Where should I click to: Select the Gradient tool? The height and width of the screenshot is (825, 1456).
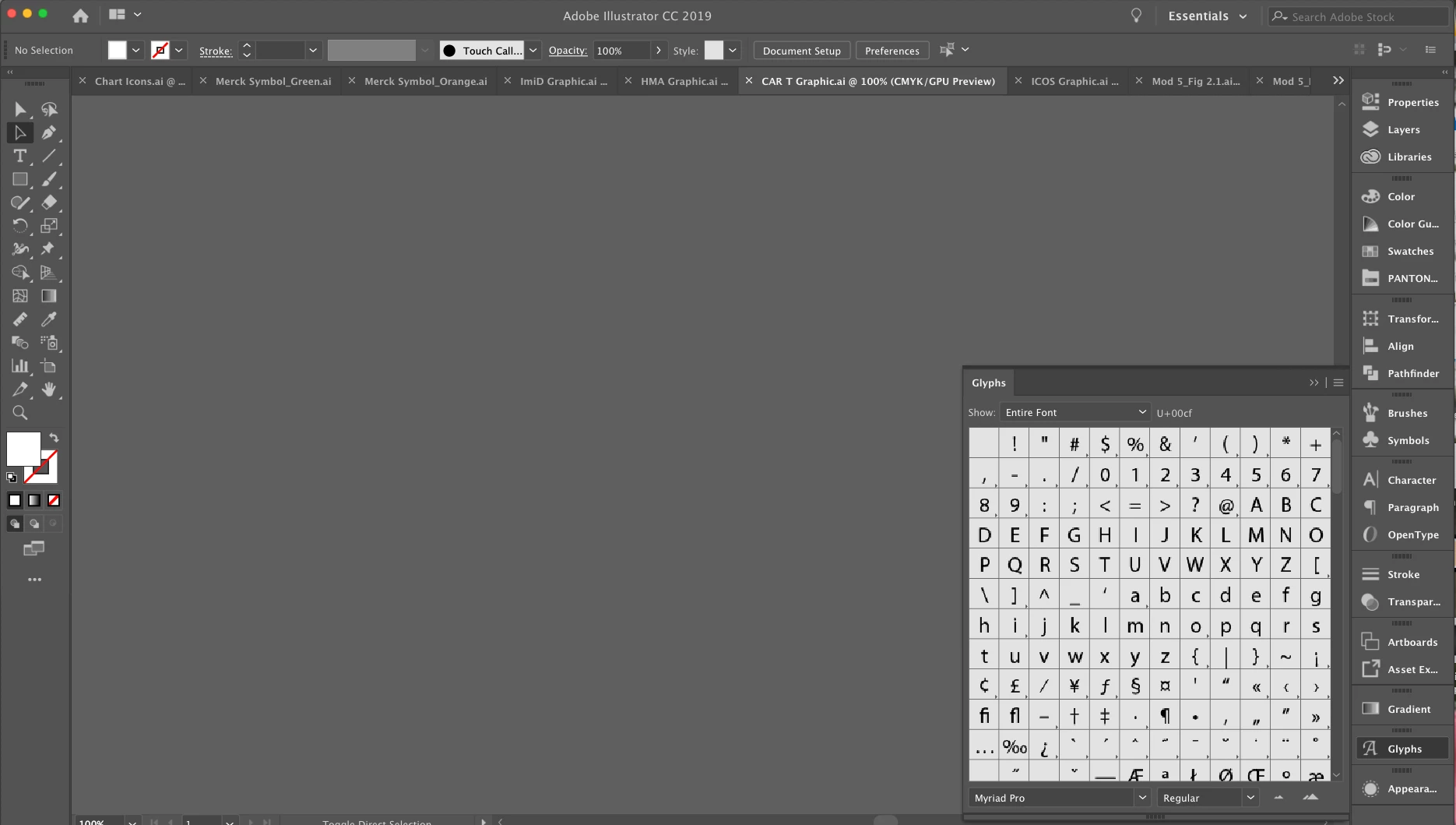tap(49, 296)
